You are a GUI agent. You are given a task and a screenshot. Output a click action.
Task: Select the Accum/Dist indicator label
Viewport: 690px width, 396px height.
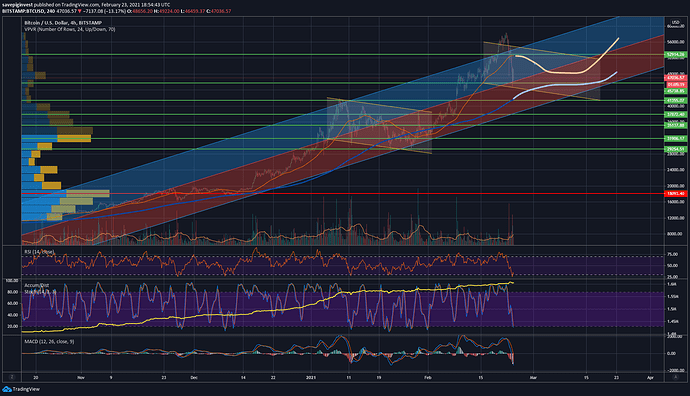click(x=37, y=286)
